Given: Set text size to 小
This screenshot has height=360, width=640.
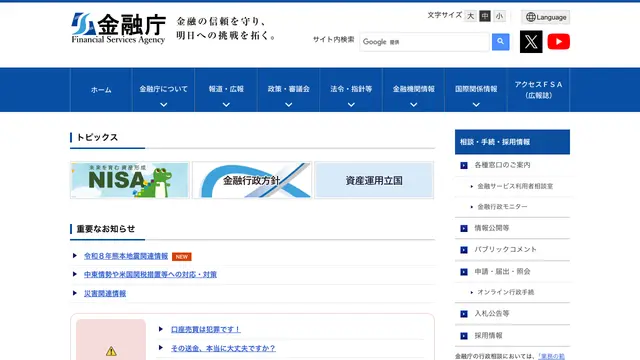Looking at the screenshot, I should [499, 16].
